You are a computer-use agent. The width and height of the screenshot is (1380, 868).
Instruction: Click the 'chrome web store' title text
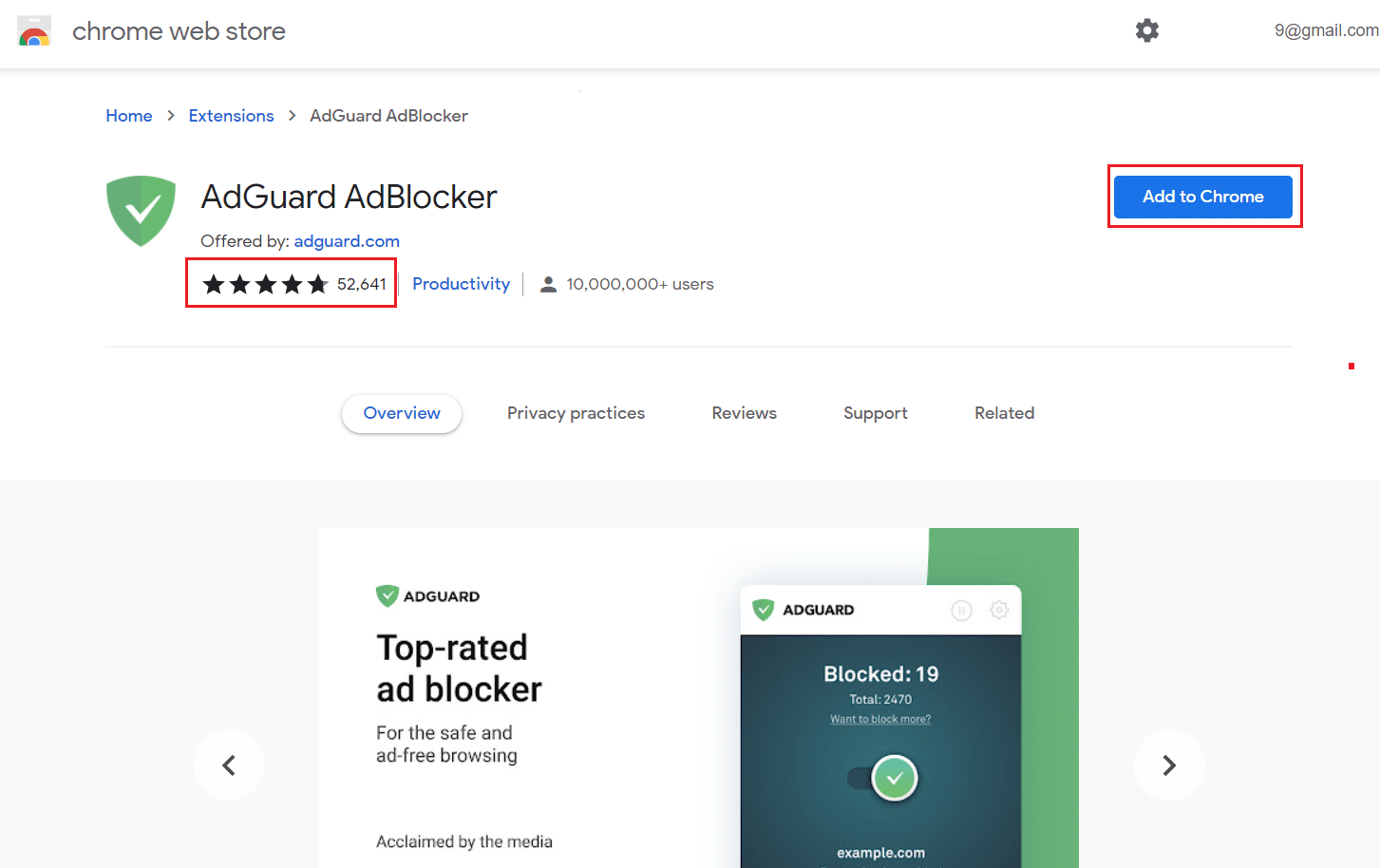[179, 31]
